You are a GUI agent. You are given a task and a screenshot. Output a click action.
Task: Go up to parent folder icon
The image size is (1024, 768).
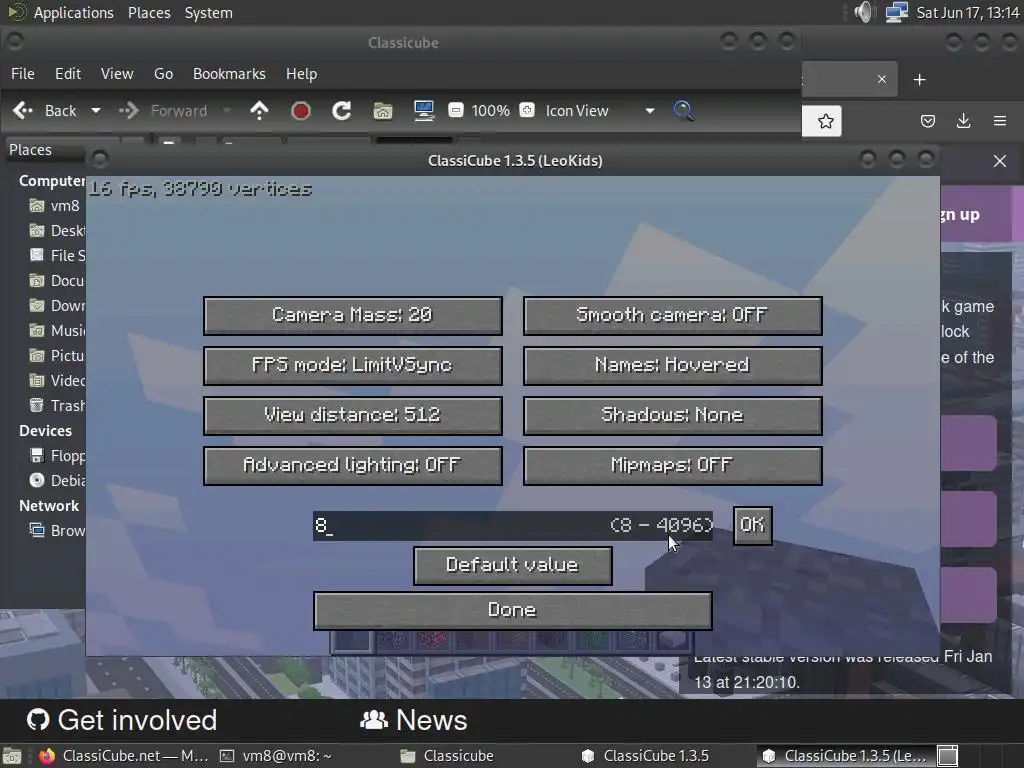coord(259,111)
